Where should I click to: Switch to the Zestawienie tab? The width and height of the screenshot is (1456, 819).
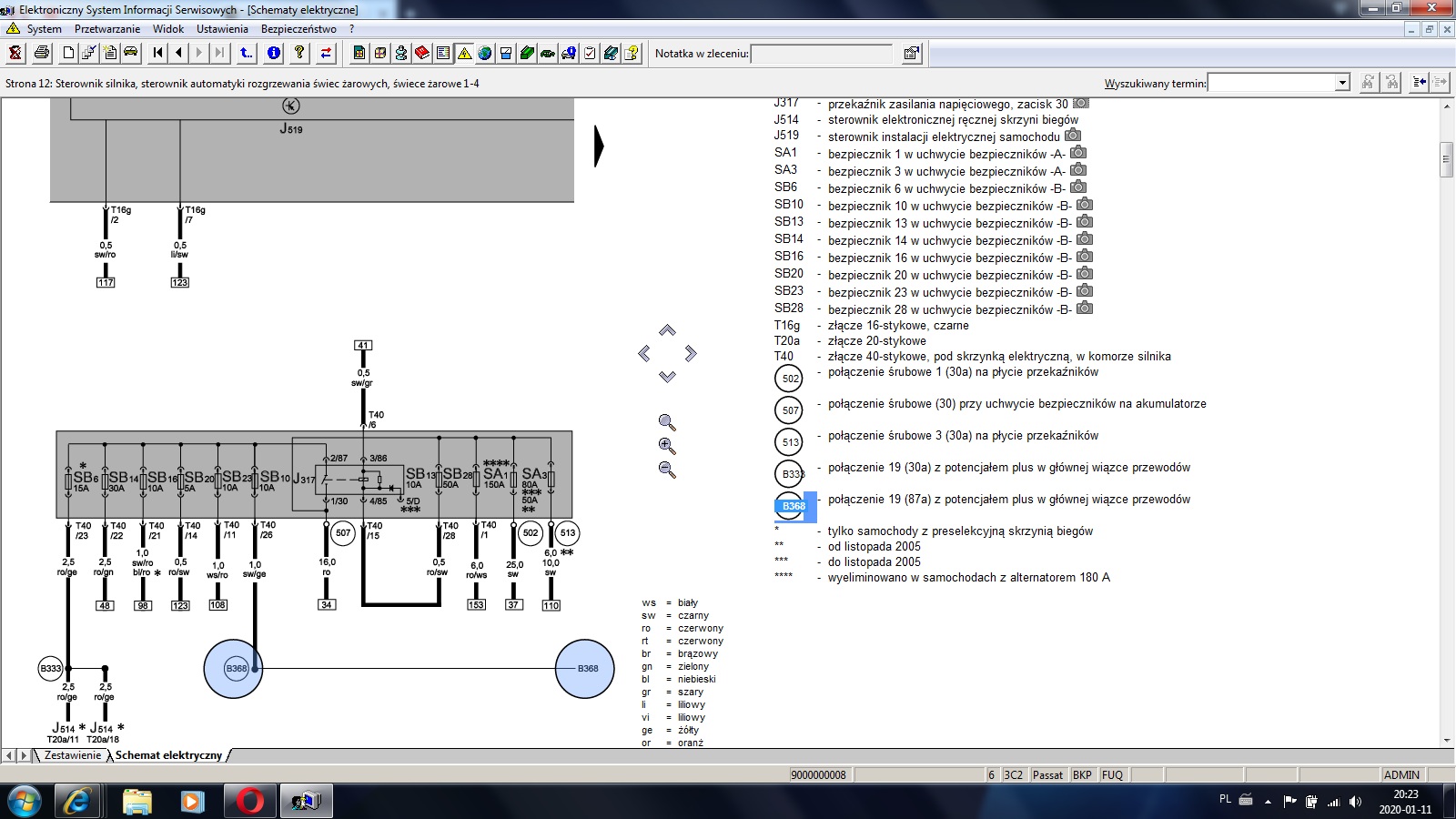[x=73, y=755]
